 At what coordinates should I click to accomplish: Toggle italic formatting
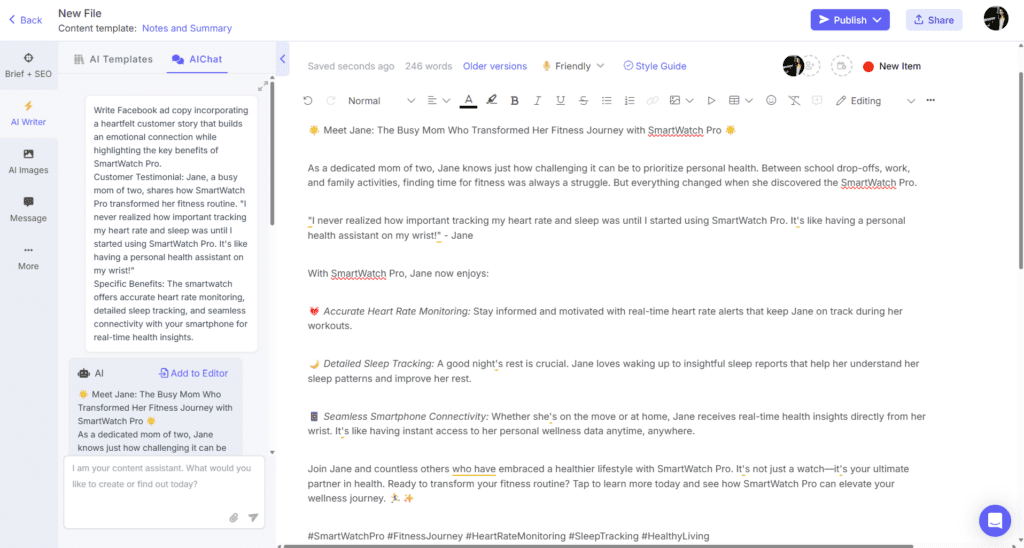coord(537,101)
